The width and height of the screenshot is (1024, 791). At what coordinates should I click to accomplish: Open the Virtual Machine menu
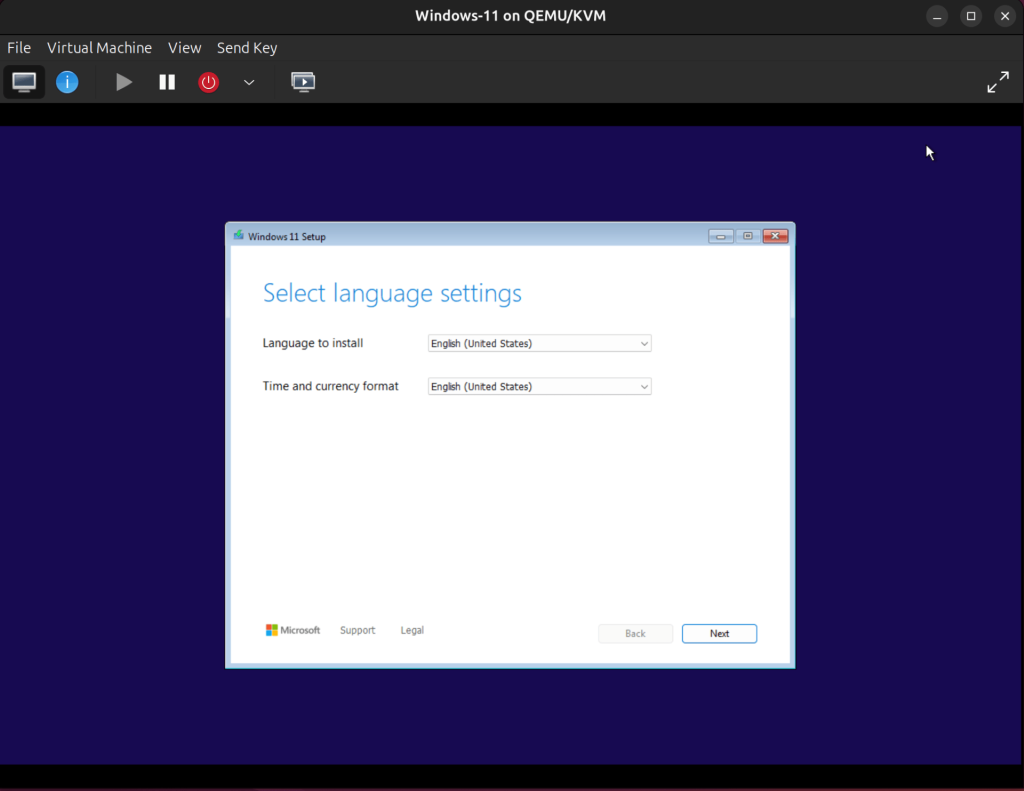(99, 47)
